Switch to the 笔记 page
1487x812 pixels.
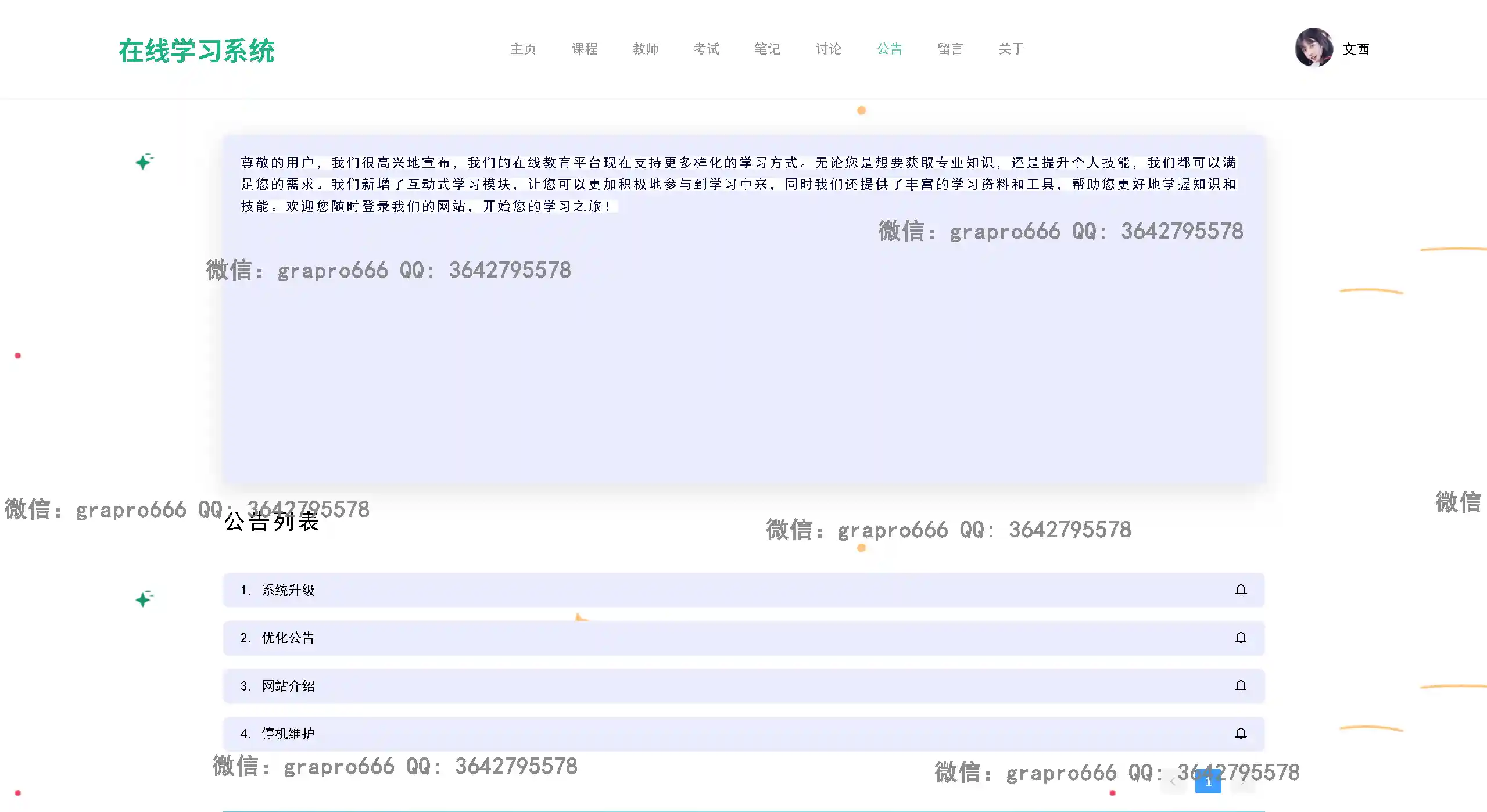coord(767,49)
